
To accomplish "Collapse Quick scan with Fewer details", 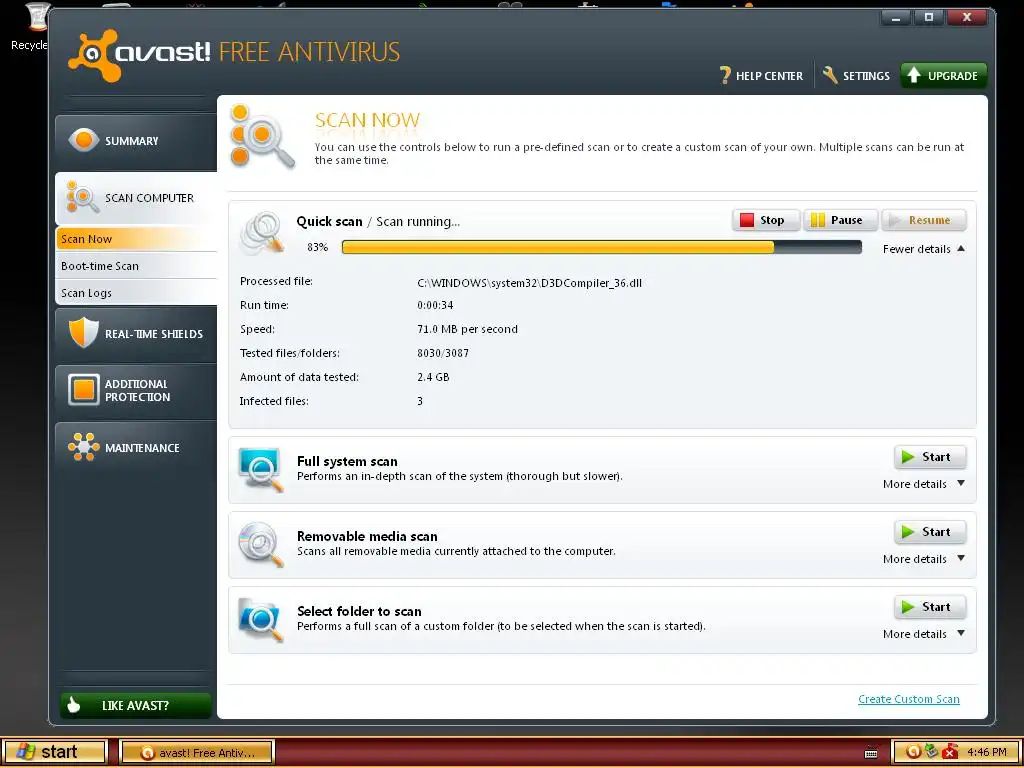I will pos(923,249).
